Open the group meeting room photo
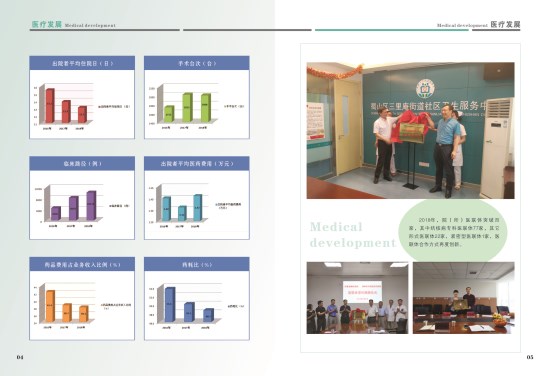 pos(357,298)
